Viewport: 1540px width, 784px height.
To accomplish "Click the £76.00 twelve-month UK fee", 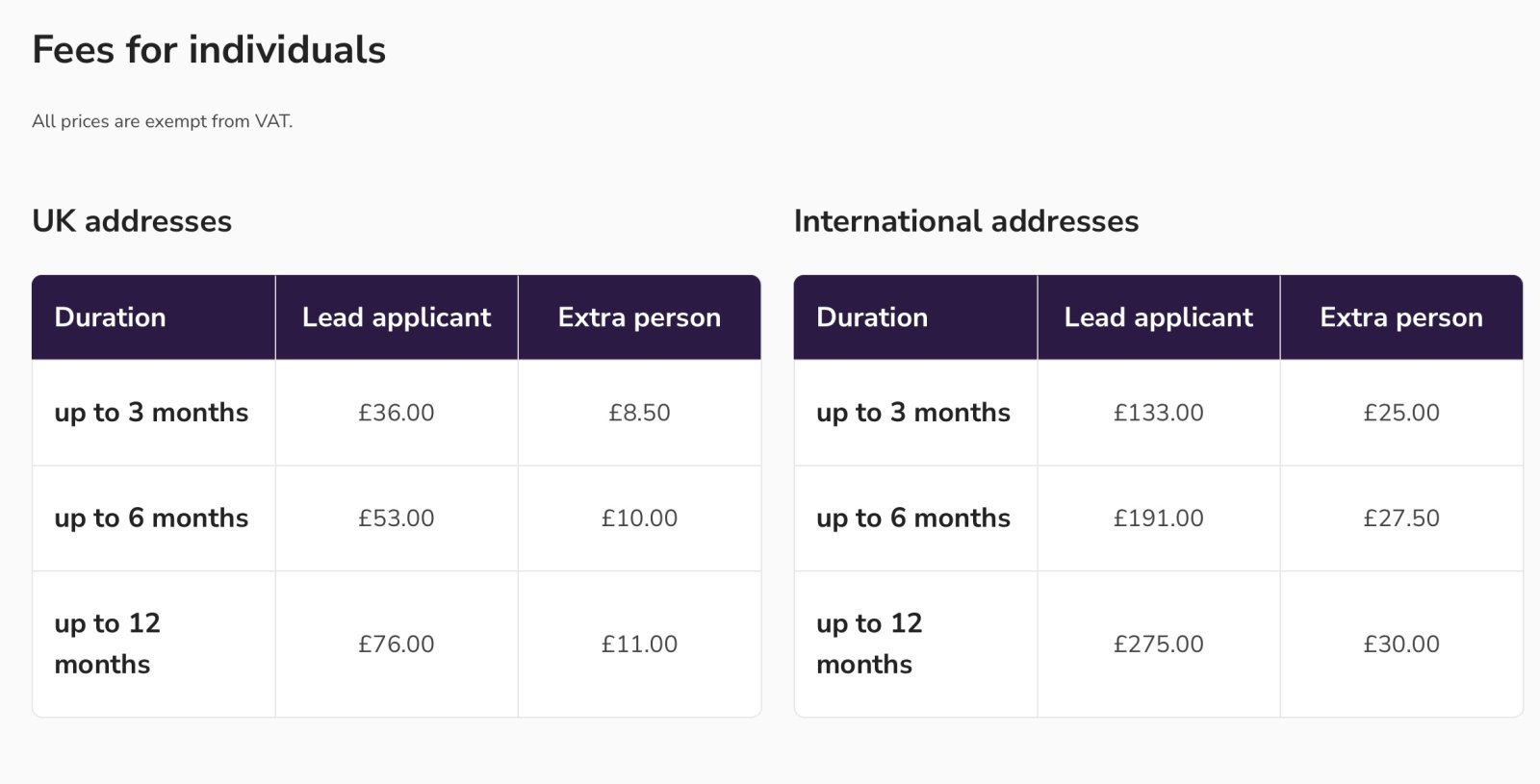I will (x=397, y=645).
